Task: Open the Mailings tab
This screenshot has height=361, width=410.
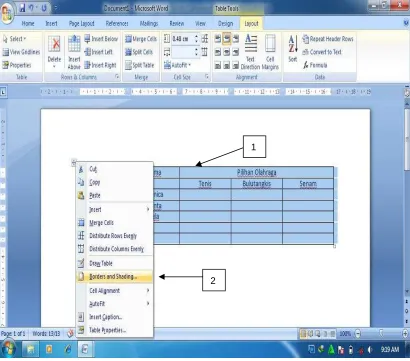Action: [x=149, y=24]
